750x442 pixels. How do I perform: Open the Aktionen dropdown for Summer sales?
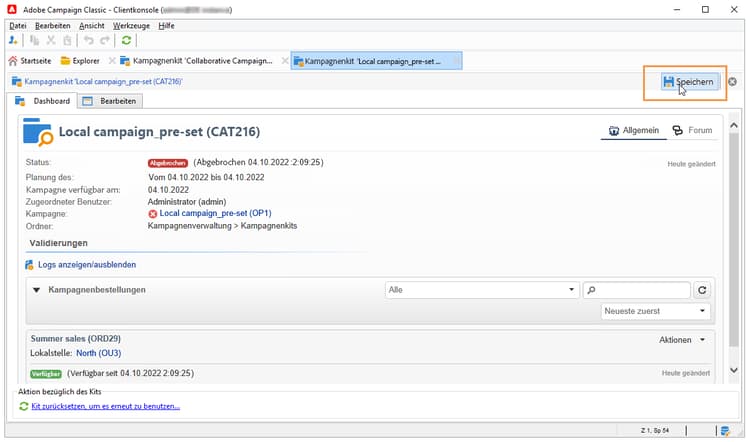click(682, 340)
